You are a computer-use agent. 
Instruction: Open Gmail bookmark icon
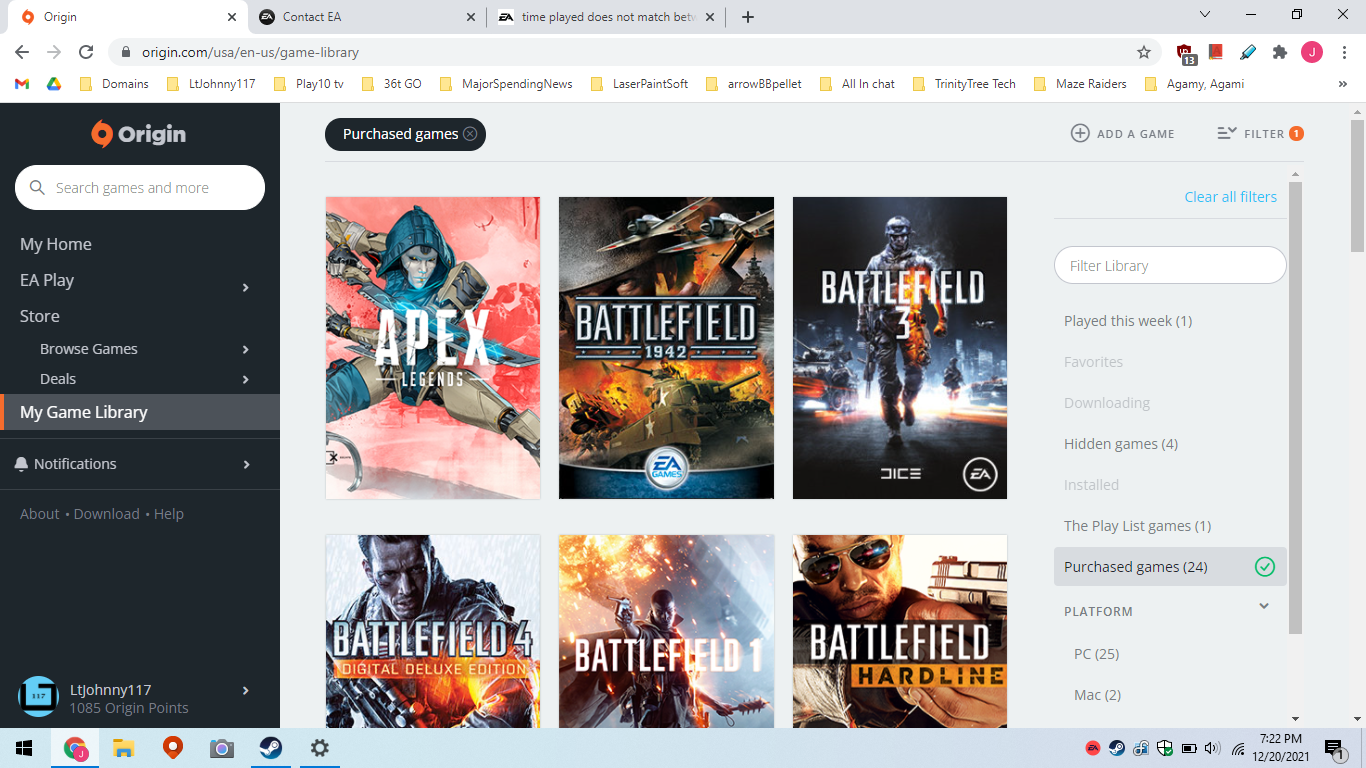[x=22, y=84]
